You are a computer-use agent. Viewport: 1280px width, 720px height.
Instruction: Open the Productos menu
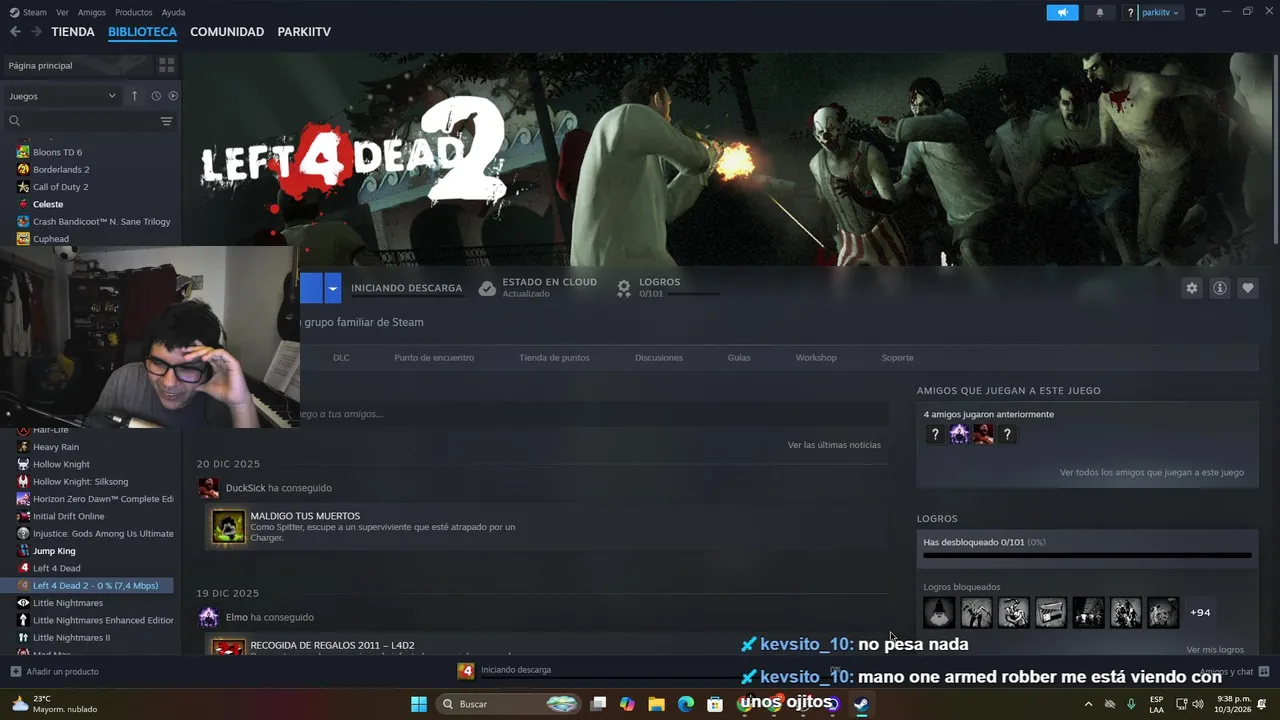[133, 12]
